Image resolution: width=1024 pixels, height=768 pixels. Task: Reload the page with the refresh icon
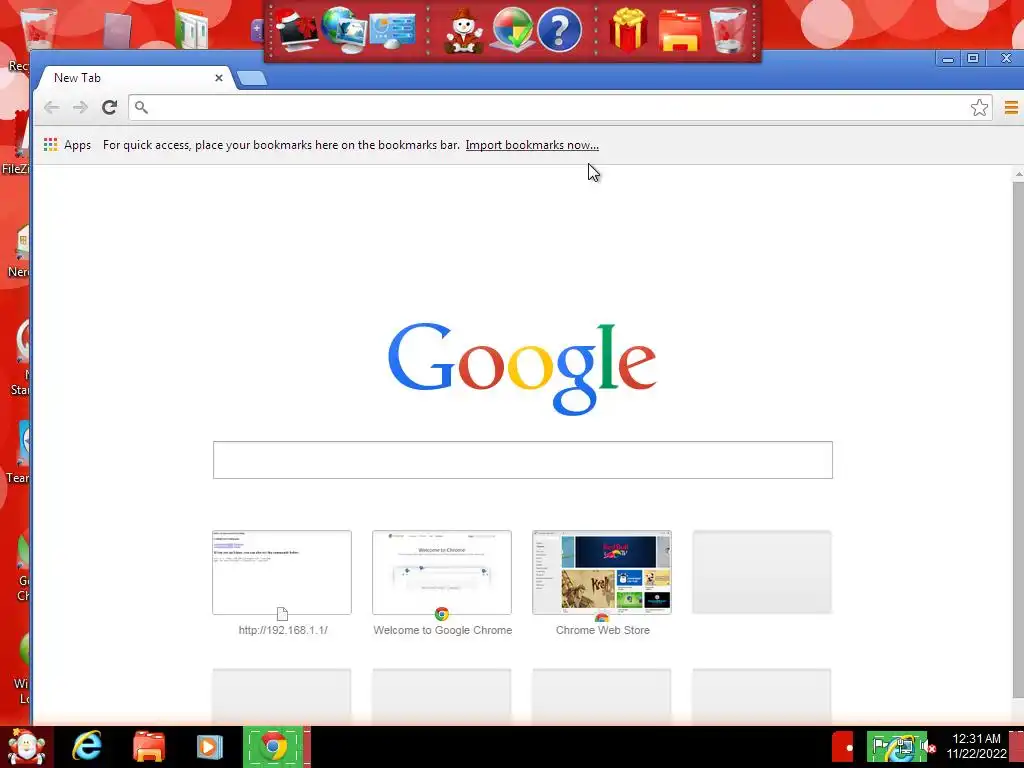click(109, 108)
